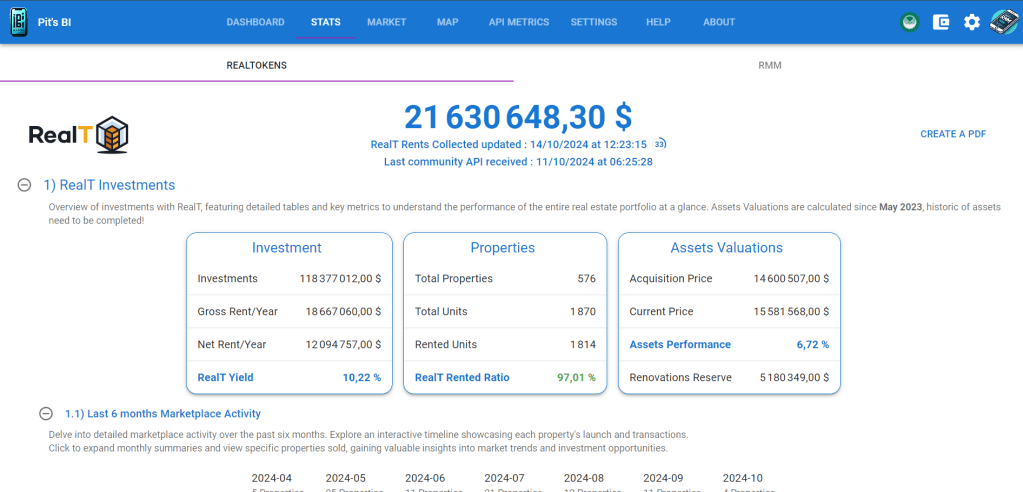Image resolution: width=1023 pixels, height=492 pixels.
Task: Collapse the 1.1) Last 6 months Marketplace Activity section
Action: (x=46, y=413)
